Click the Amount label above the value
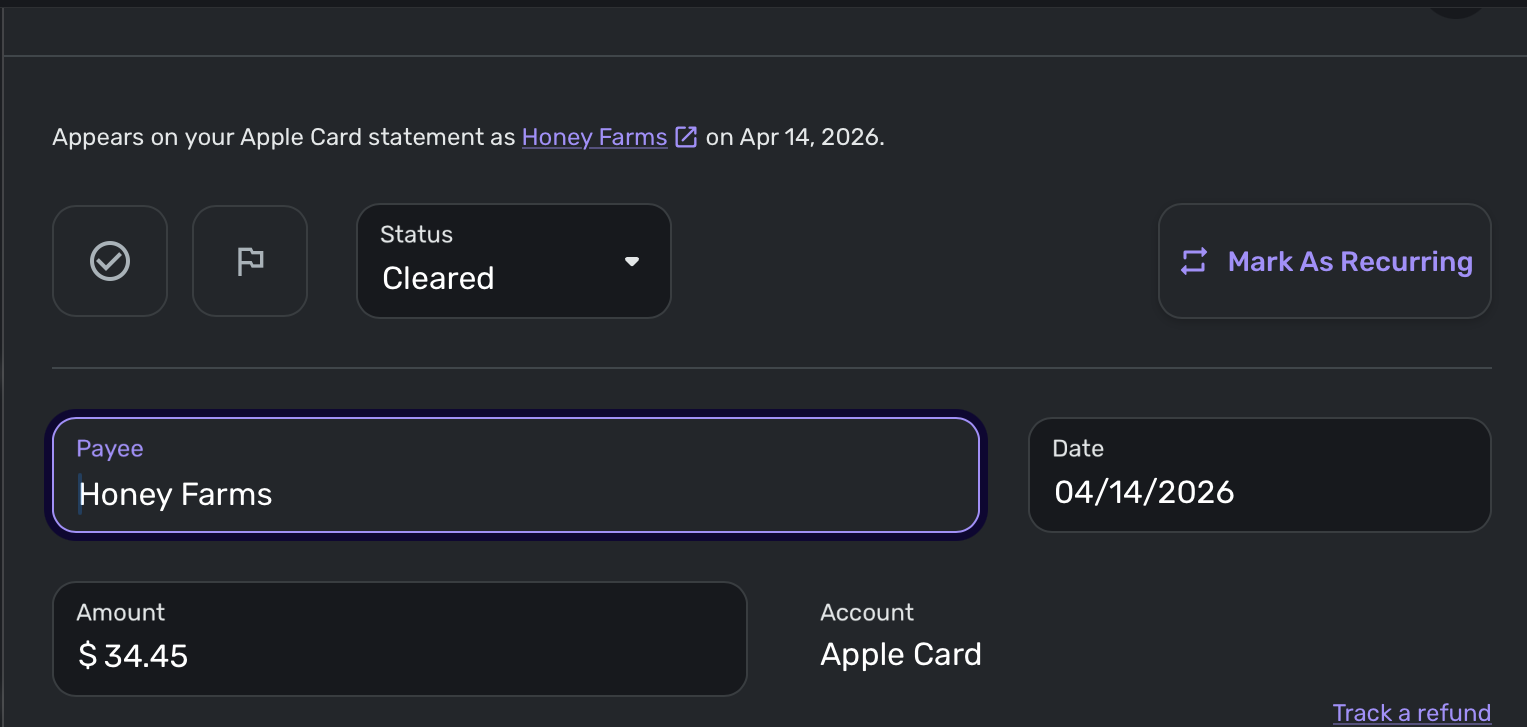Screen dimensions: 1527x727 121,612
